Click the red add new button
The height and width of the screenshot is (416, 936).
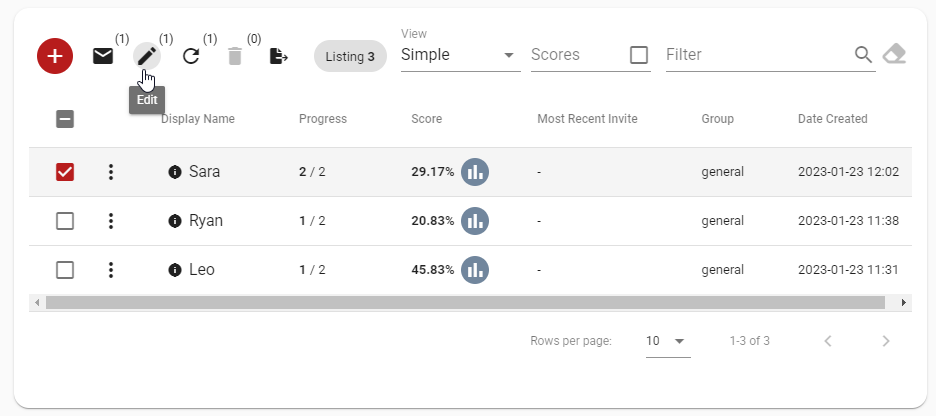point(55,56)
